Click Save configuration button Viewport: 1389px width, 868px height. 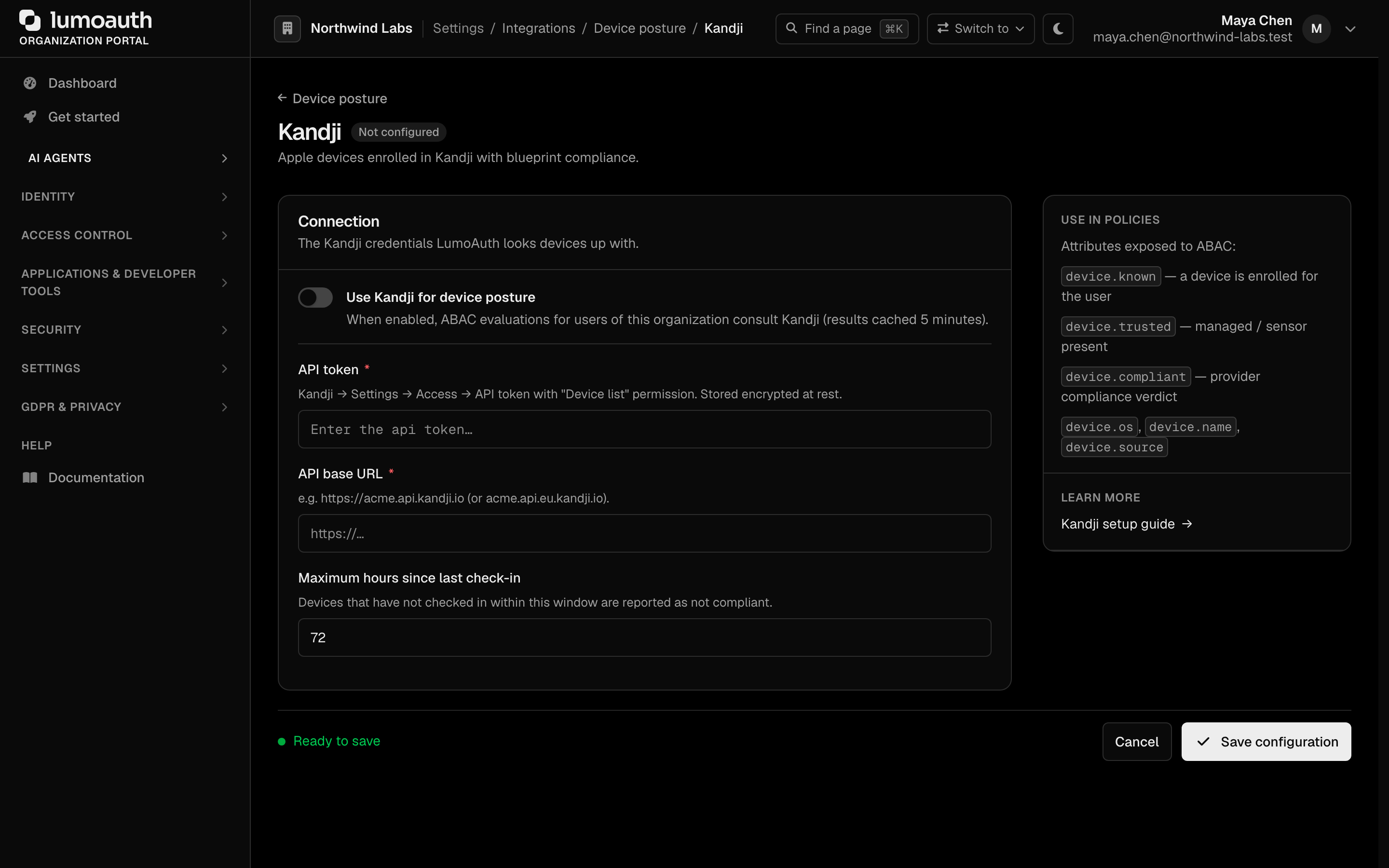point(1266,742)
